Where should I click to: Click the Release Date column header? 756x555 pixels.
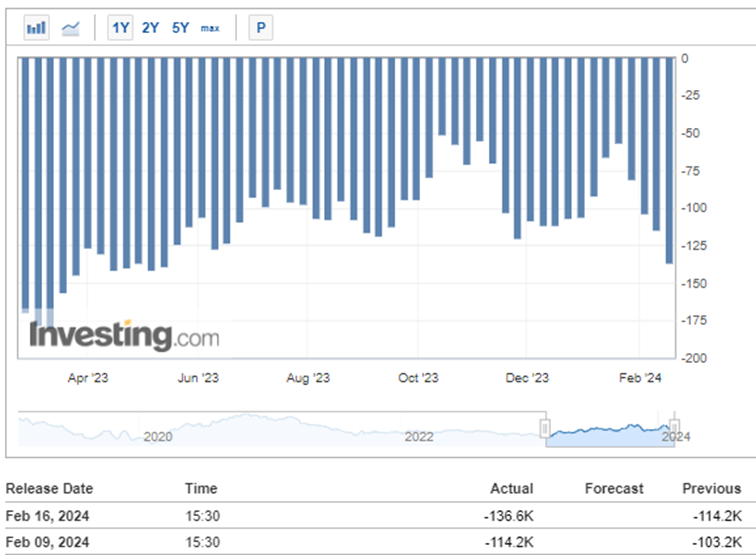point(49,488)
